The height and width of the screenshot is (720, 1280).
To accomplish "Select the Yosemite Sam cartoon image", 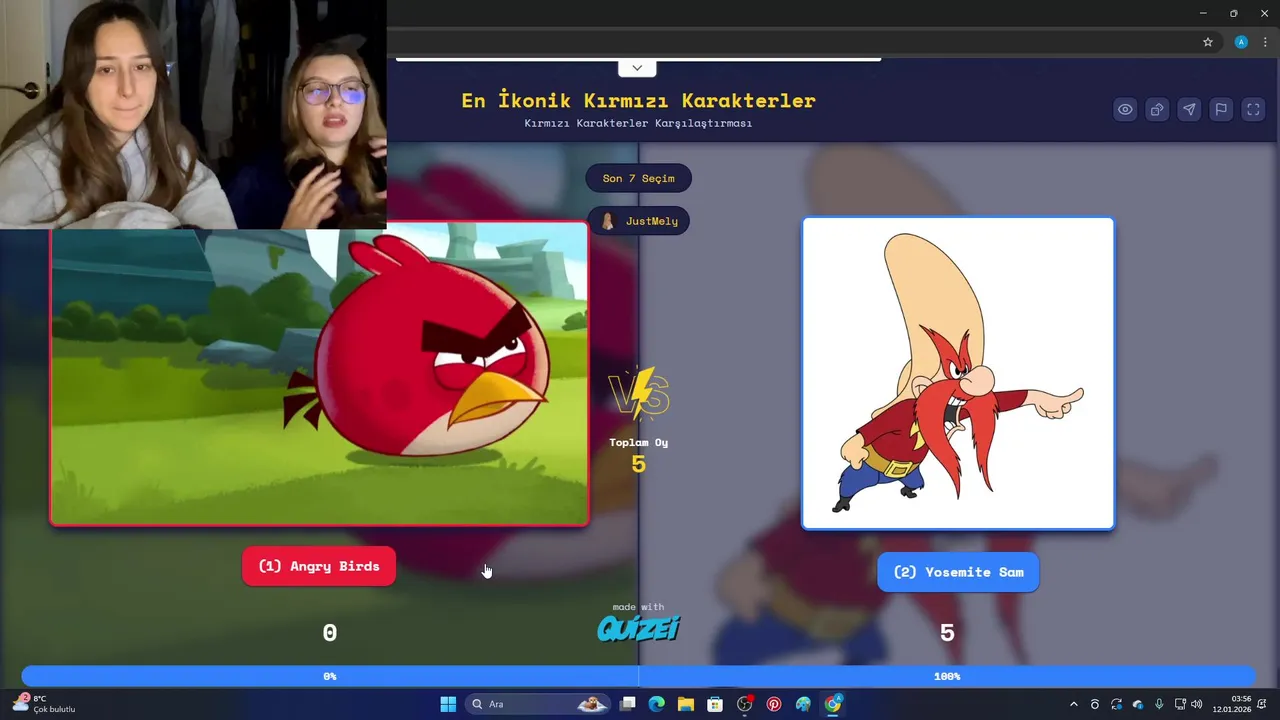I will [x=958, y=373].
